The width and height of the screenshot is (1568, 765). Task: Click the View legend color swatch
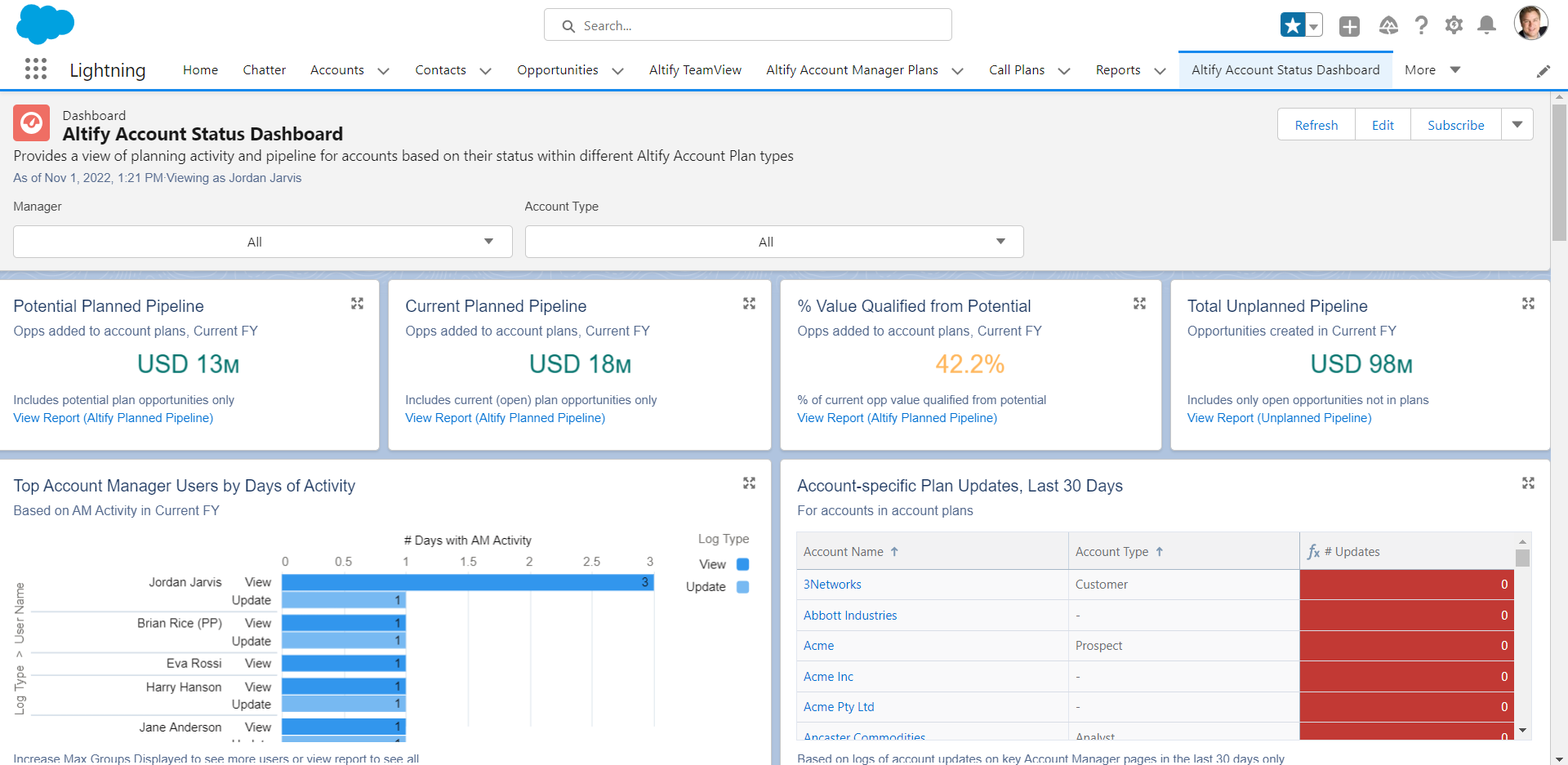(742, 563)
